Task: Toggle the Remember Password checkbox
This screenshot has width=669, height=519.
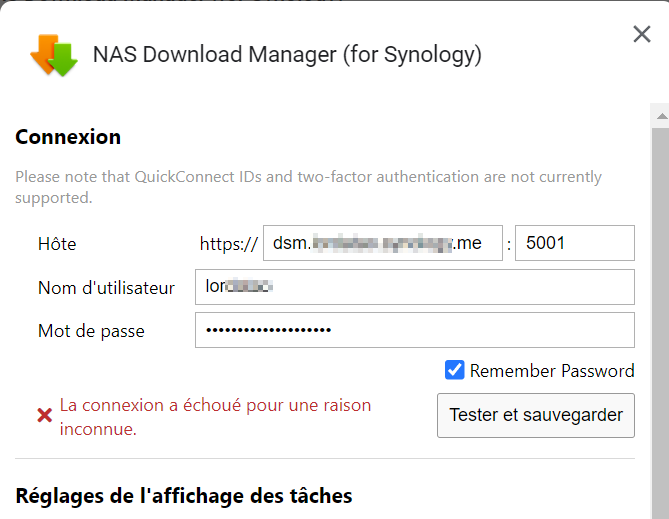Action: click(455, 371)
